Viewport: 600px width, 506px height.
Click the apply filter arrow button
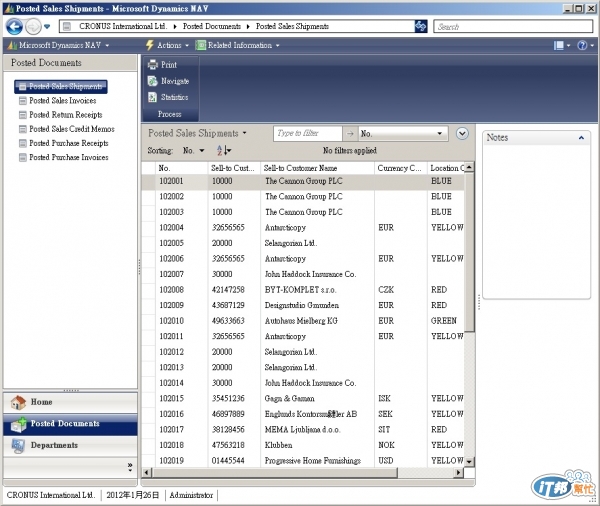350,134
